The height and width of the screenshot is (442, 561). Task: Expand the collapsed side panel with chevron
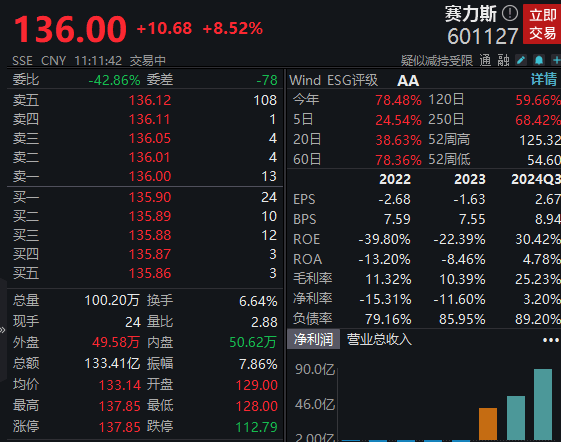coord(3,330)
